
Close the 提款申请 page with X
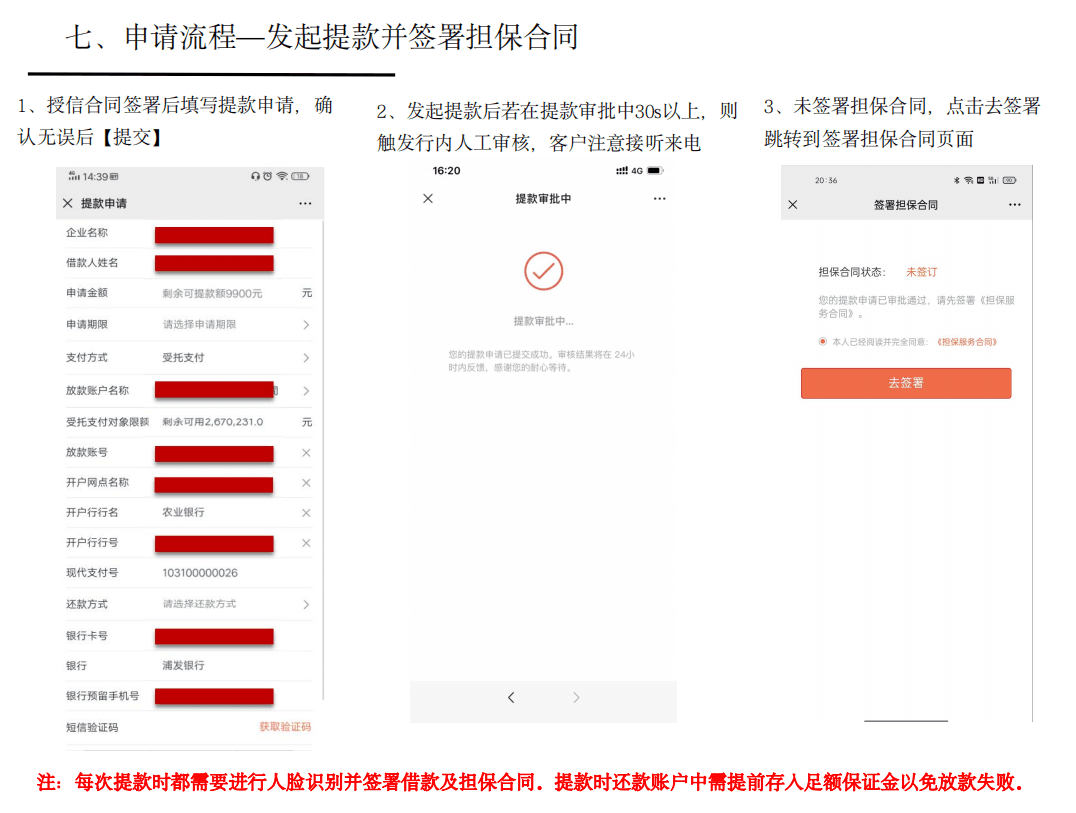click(67, 203)
